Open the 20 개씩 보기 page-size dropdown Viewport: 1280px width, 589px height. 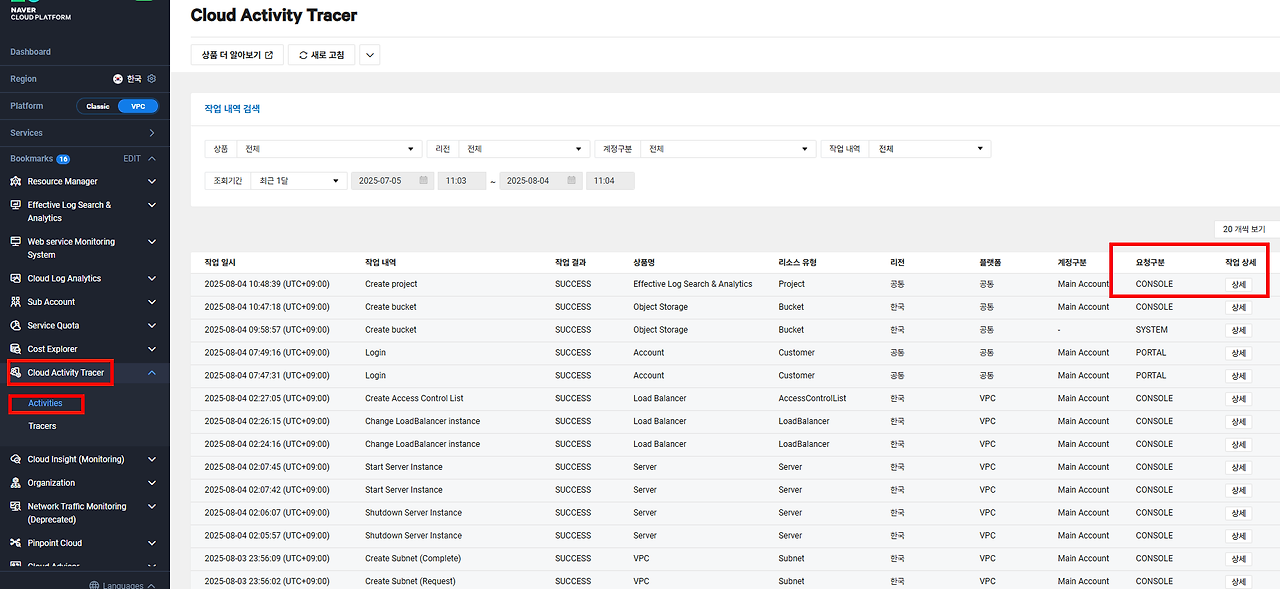point(1246,229)
